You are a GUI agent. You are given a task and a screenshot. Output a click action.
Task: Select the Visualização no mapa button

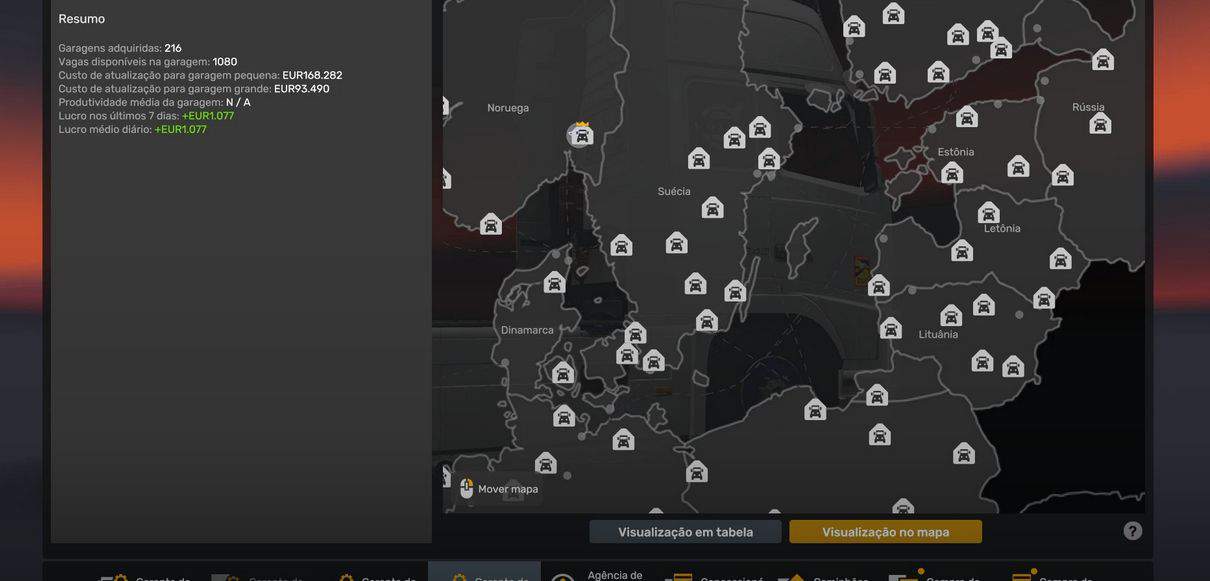pos(885,532)
